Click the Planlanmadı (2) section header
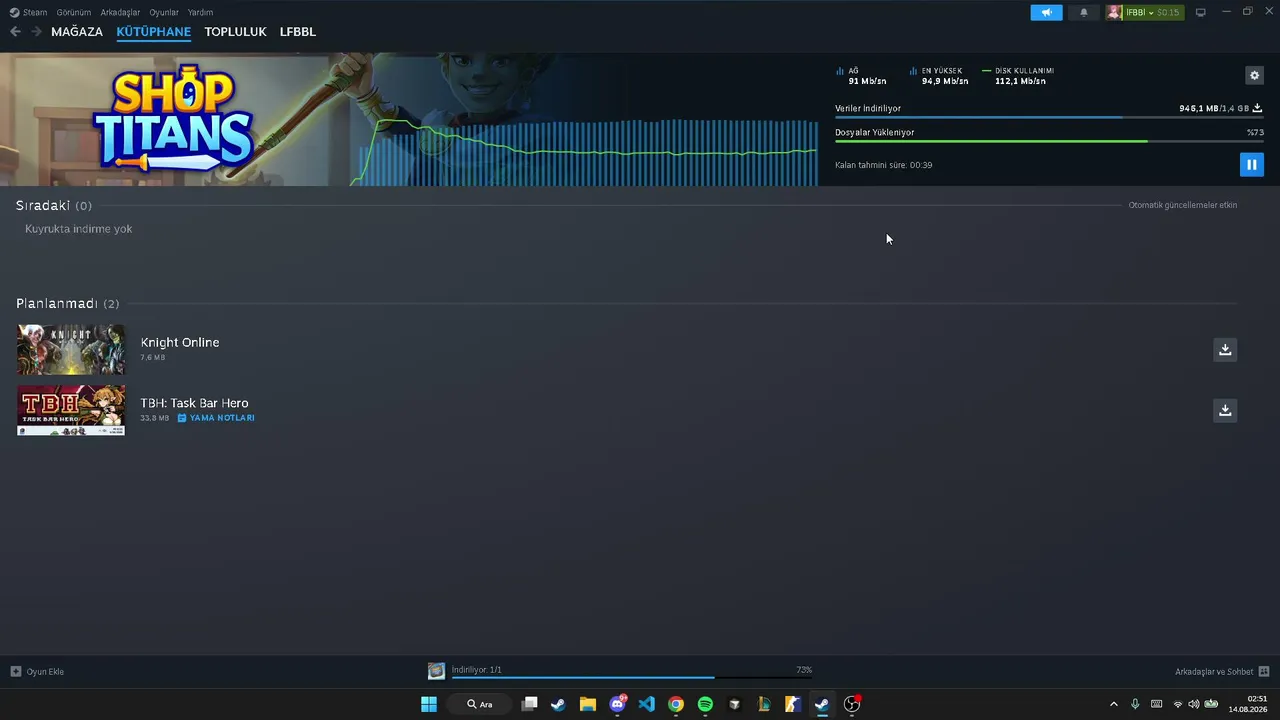Viewport: 1280px width, 720px height. 67,303
